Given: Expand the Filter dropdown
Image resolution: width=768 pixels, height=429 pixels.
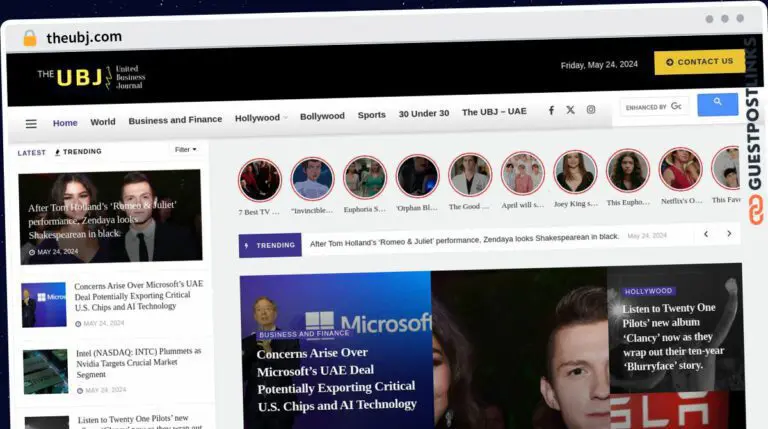Looking at the screenshot, I should coord(186,150).
